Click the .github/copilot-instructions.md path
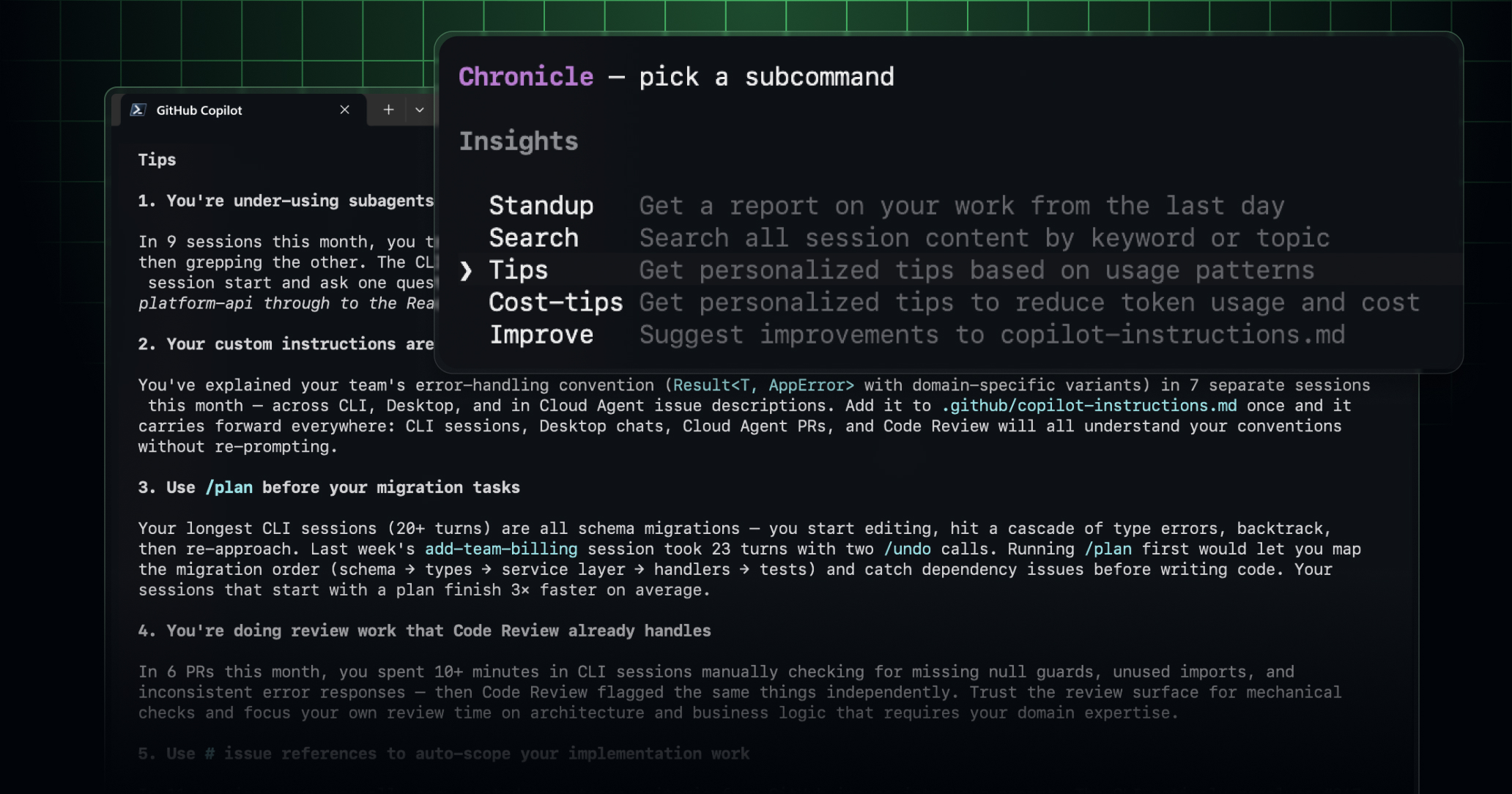 1089,406
